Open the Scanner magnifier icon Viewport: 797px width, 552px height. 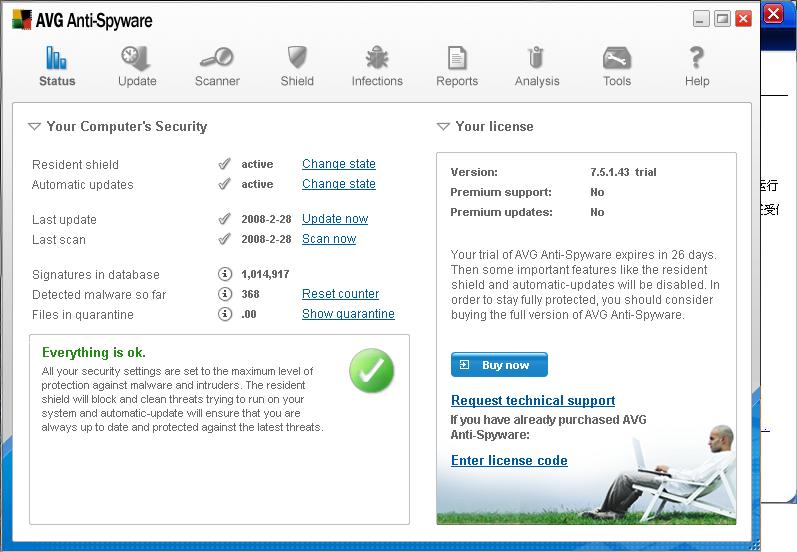tap(217, 59)
